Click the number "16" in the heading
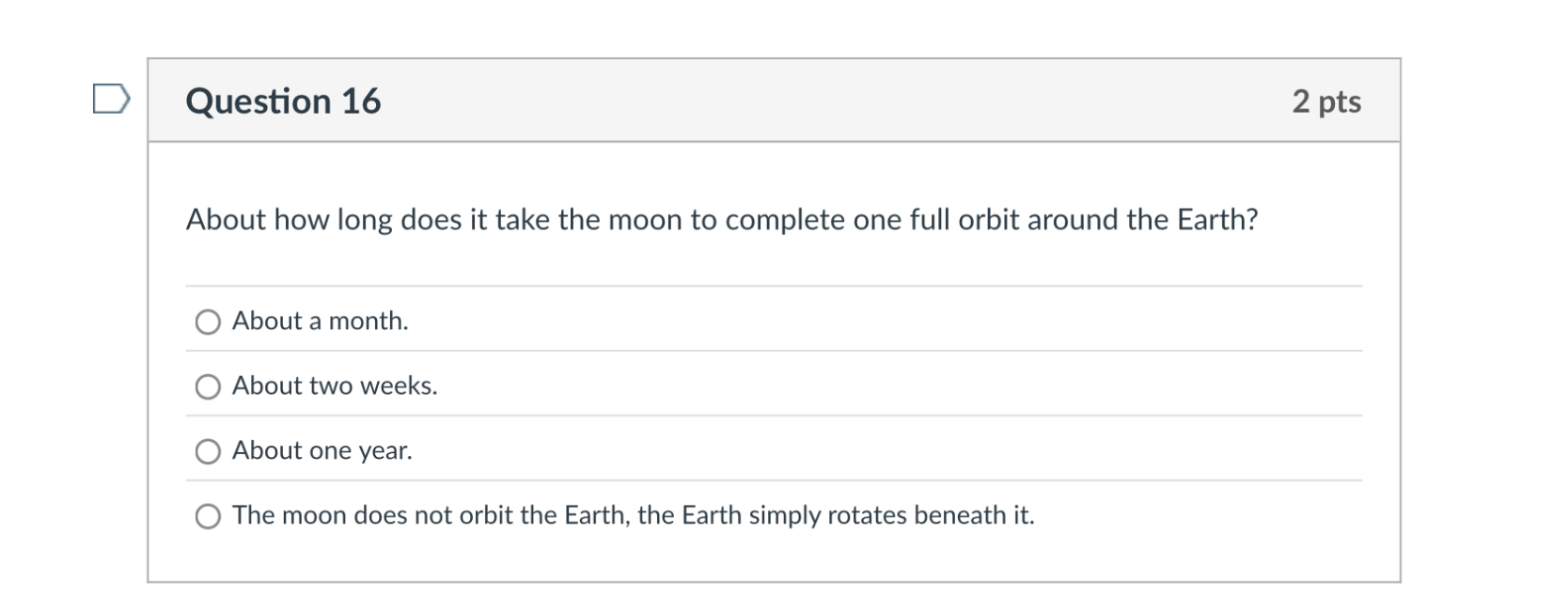The width and height of the screenshot is (1568, 597). (361, 102)
